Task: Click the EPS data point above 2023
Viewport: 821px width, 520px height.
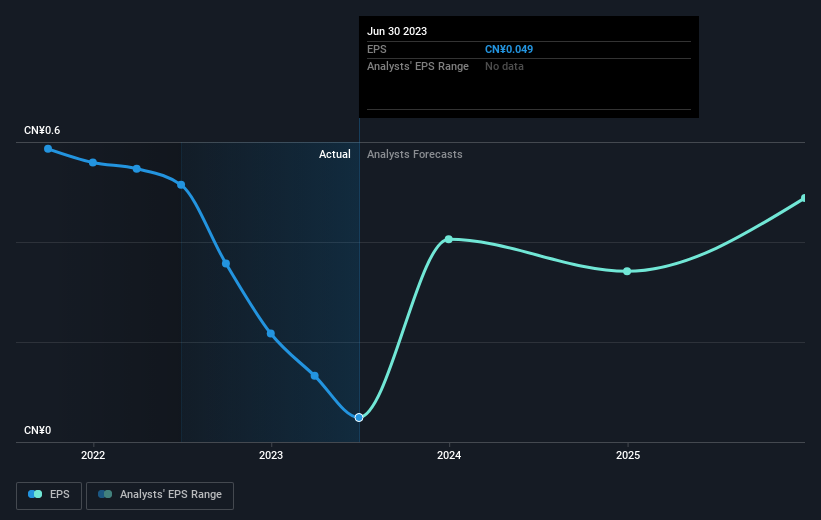Action: coord(271,334)
